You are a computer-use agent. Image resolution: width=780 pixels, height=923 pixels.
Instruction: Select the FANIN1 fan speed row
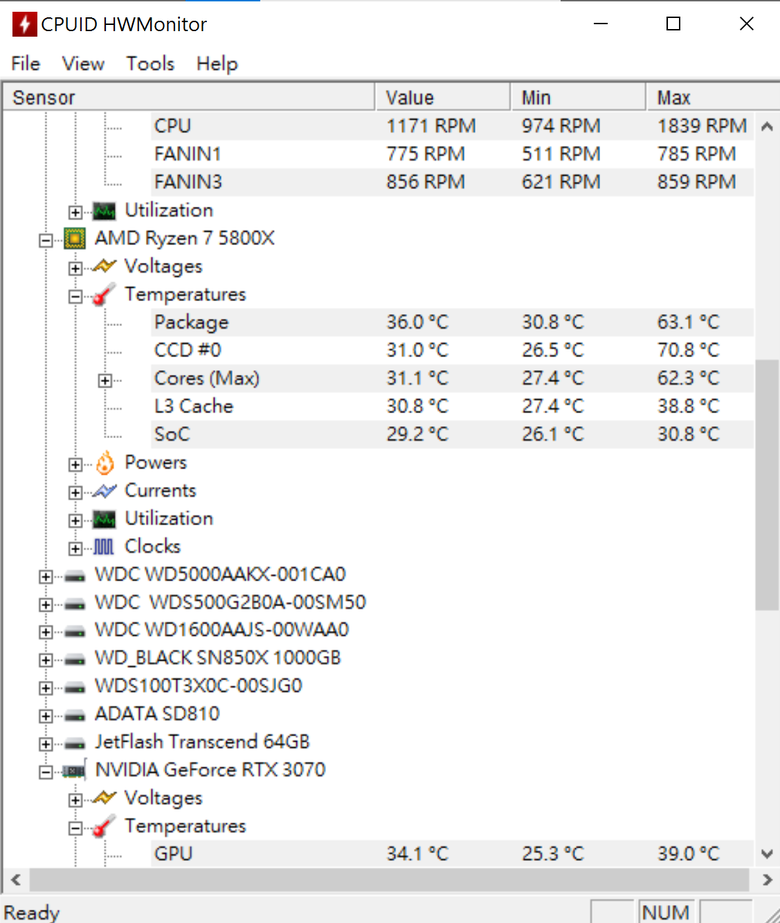click(x=452, y=154)
